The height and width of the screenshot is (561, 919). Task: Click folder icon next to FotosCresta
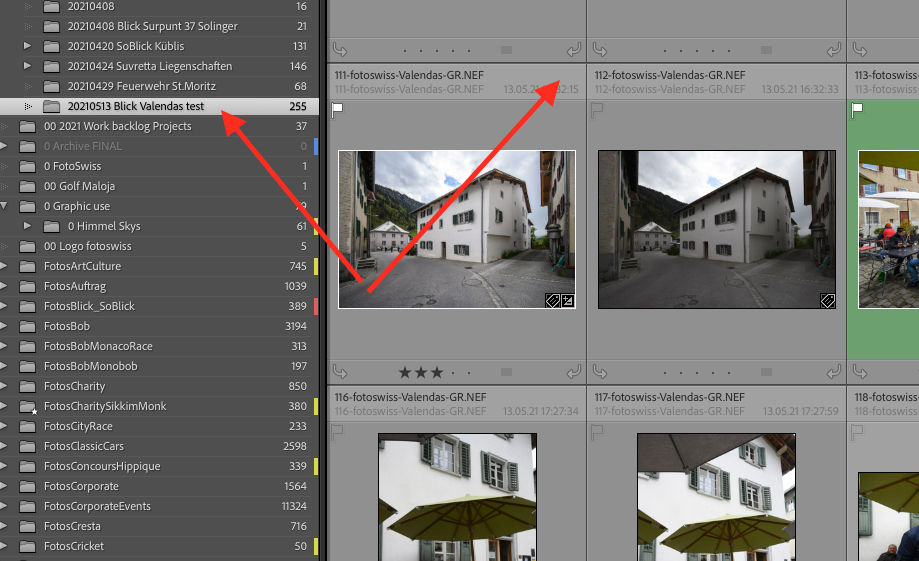point(28,526)
